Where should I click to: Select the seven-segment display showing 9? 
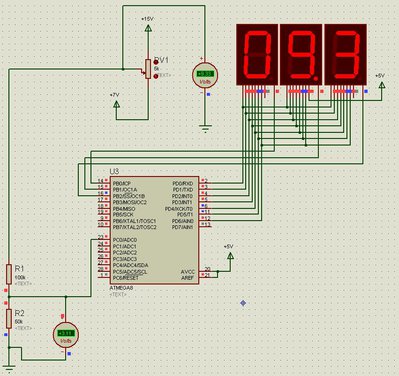(x=301, y=54)
